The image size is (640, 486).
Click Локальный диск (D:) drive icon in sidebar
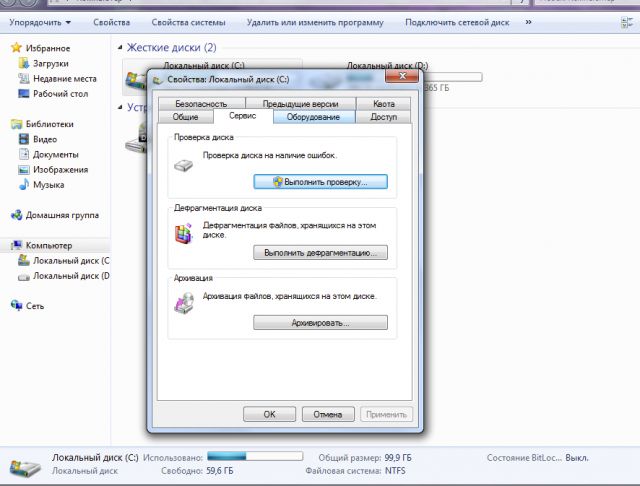coord(24,277)
